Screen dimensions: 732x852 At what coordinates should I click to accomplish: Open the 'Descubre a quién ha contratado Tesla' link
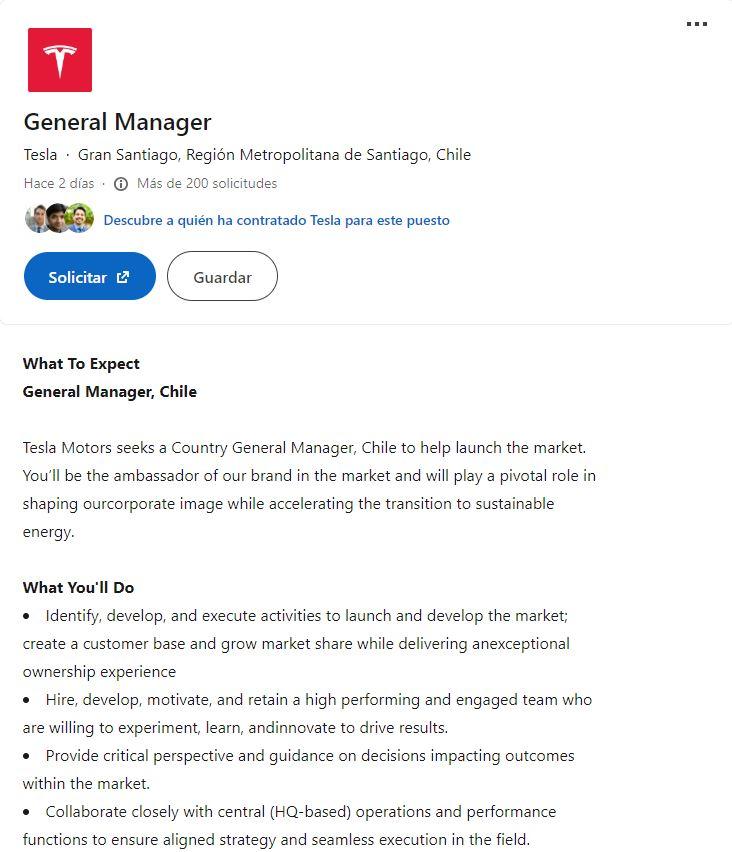276,220
